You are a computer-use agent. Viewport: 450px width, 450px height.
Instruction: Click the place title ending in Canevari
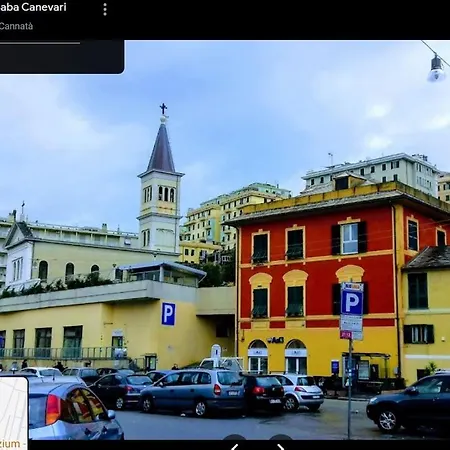(x=33, y=7)
